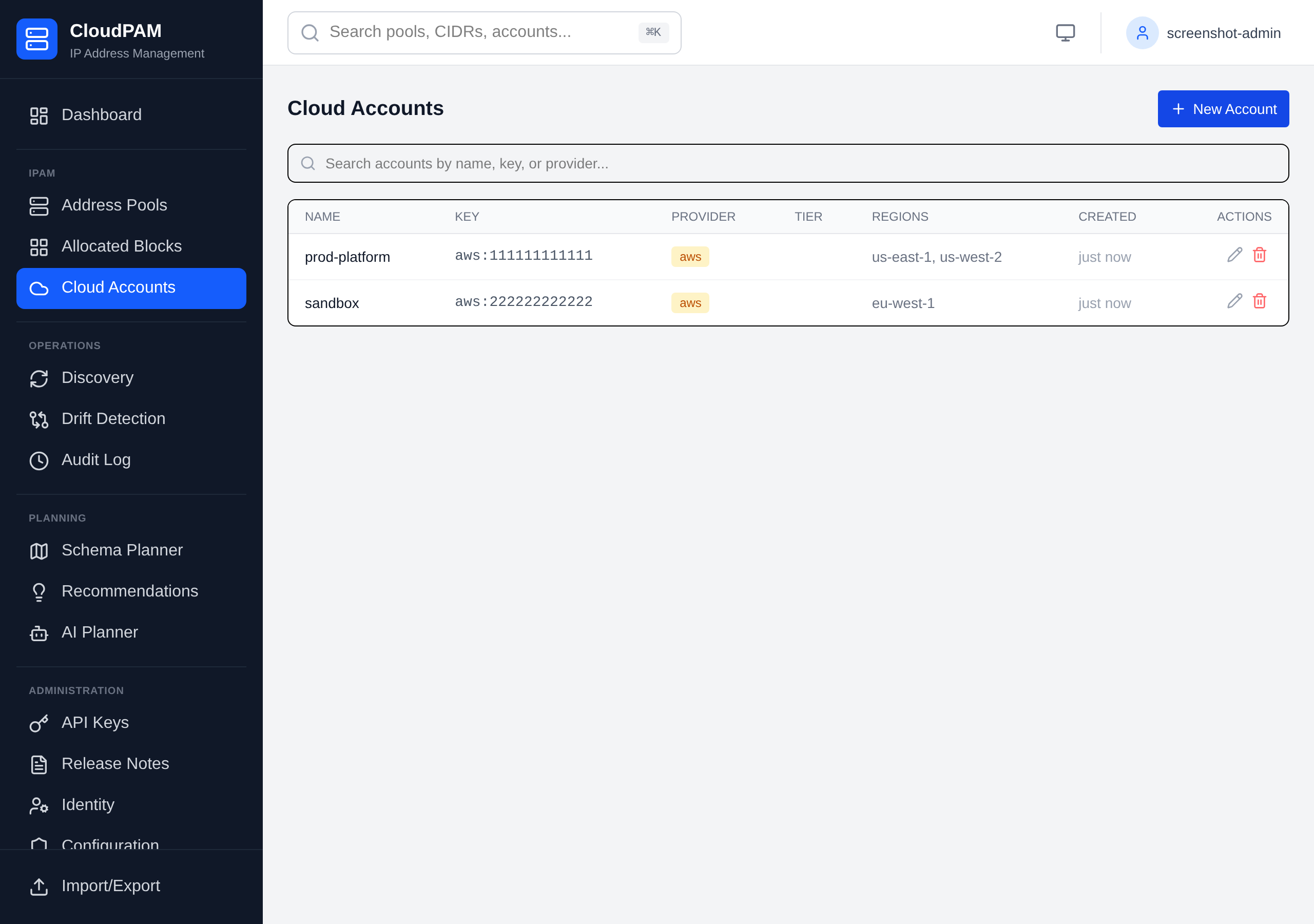Click the aws badge in prod-platform row
The height and width of the screenshot is (924, 1314).
690,257
